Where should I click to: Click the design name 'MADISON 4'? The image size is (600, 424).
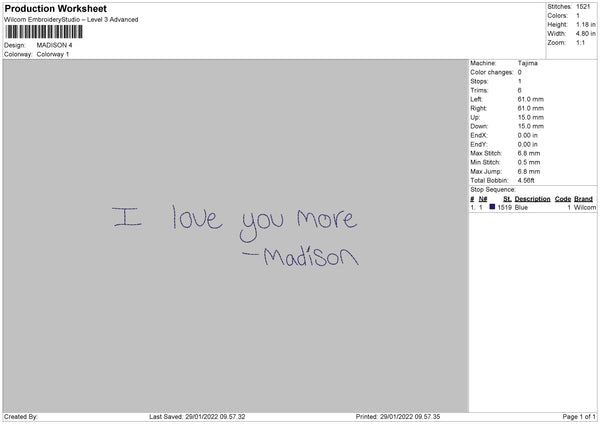(54, 45)
